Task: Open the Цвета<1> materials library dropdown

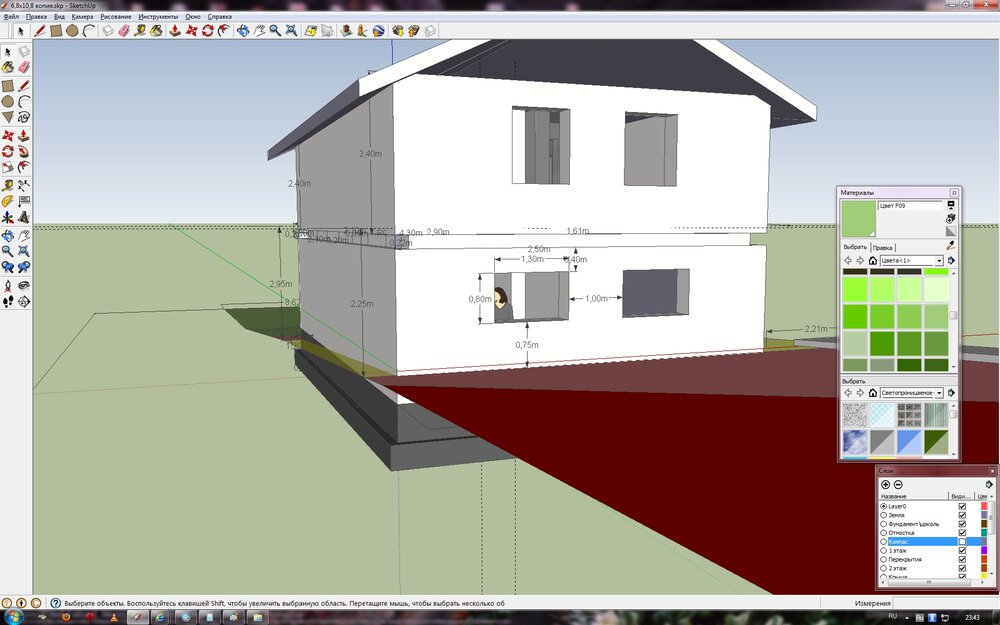Action: pyautogui.click(x=939, y=260)
